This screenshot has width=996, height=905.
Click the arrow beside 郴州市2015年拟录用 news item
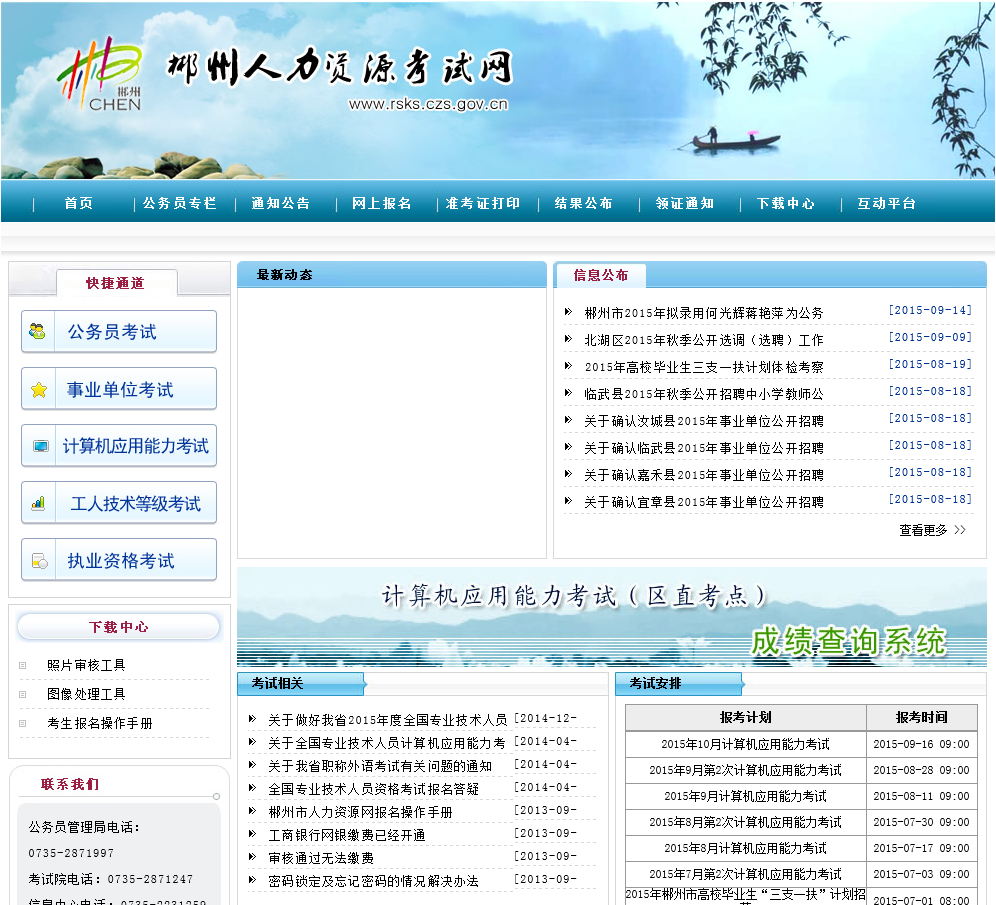tap(569, 312)
